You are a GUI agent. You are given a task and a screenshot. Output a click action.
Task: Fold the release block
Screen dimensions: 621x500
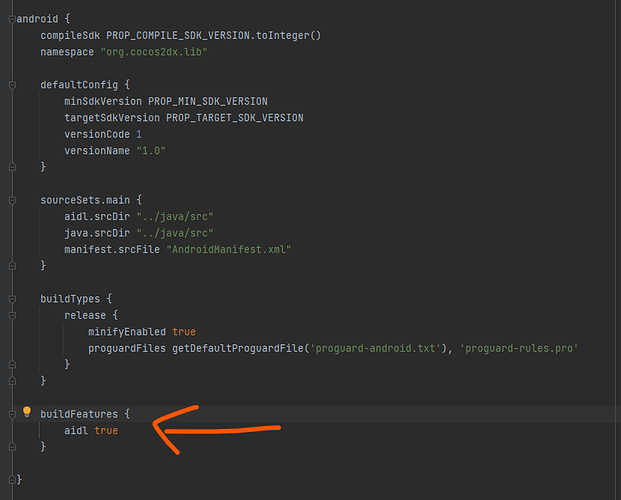11,315
